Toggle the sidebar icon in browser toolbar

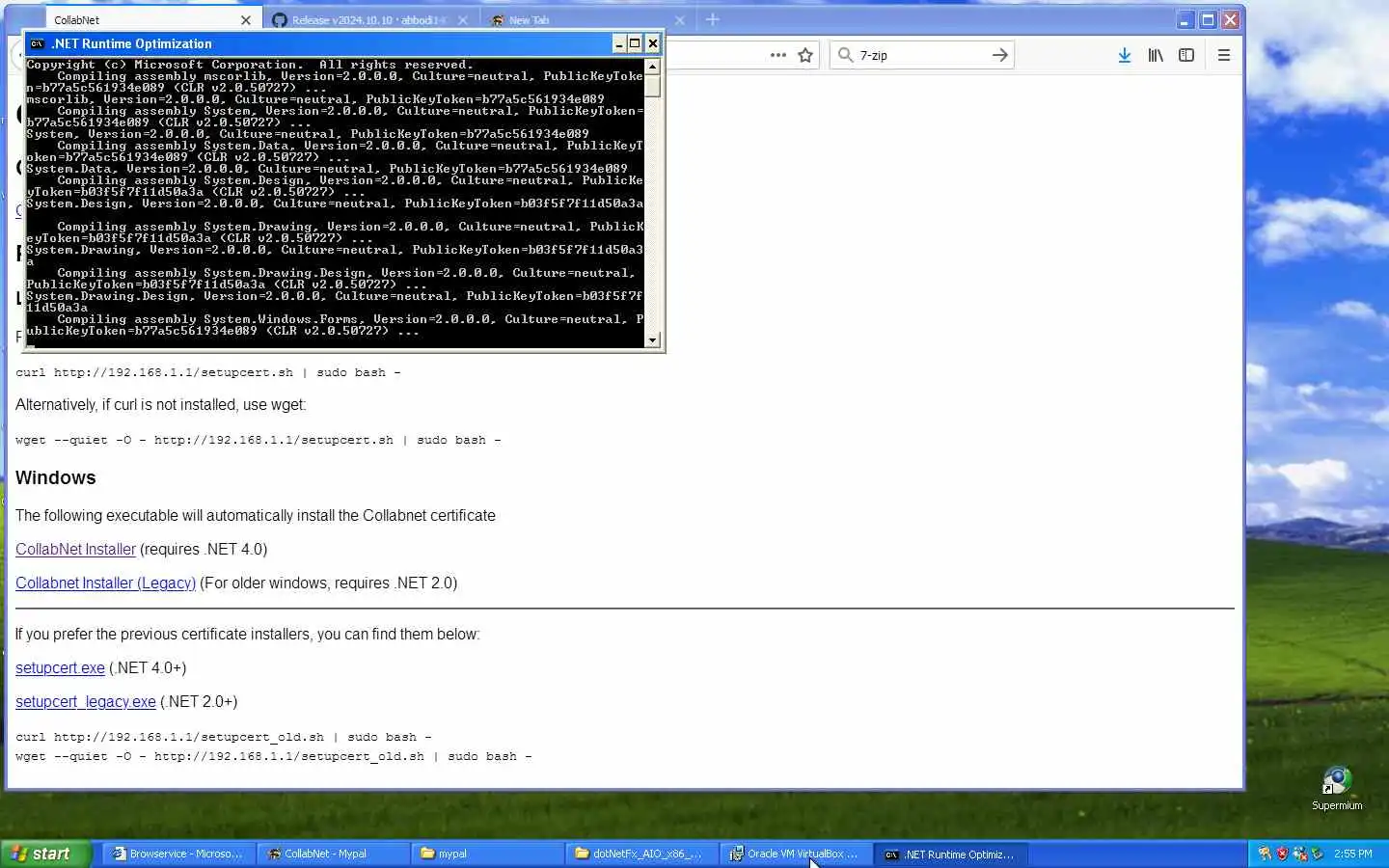[x=1186, y=56]
